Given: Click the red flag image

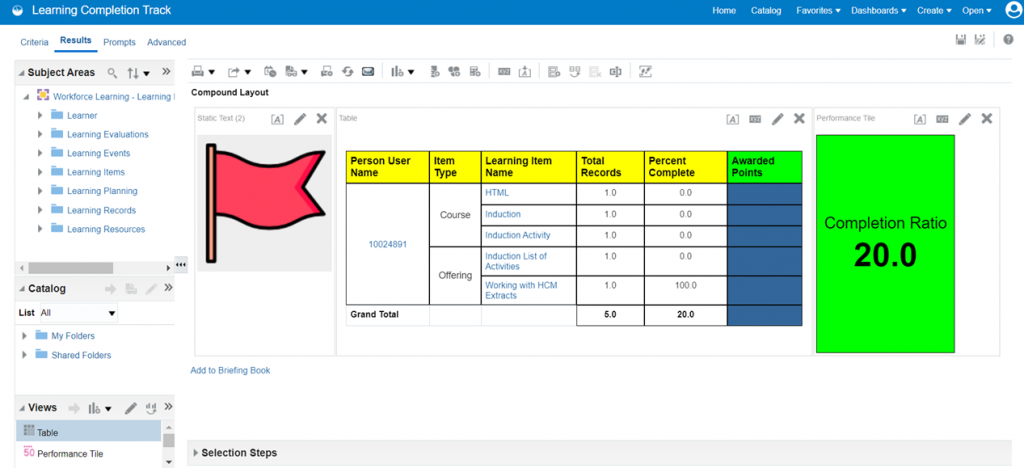Looking at the screenshot, I should (x=264, y=203).
